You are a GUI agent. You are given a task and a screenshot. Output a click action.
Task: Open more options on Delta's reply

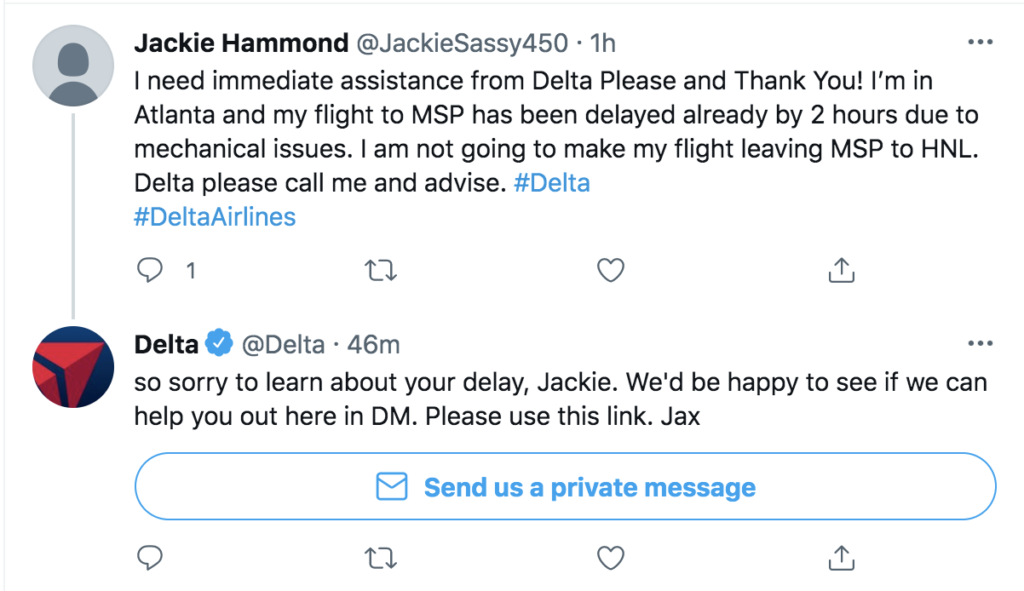(978, 343)
